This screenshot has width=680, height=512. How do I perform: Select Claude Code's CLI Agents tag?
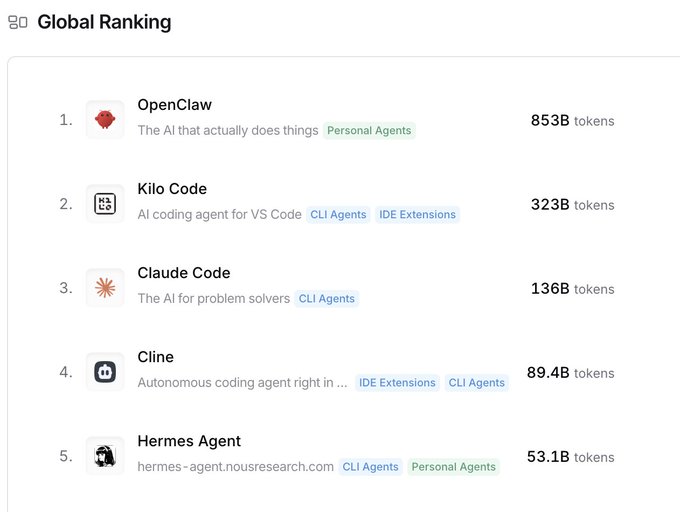(327, 299)
